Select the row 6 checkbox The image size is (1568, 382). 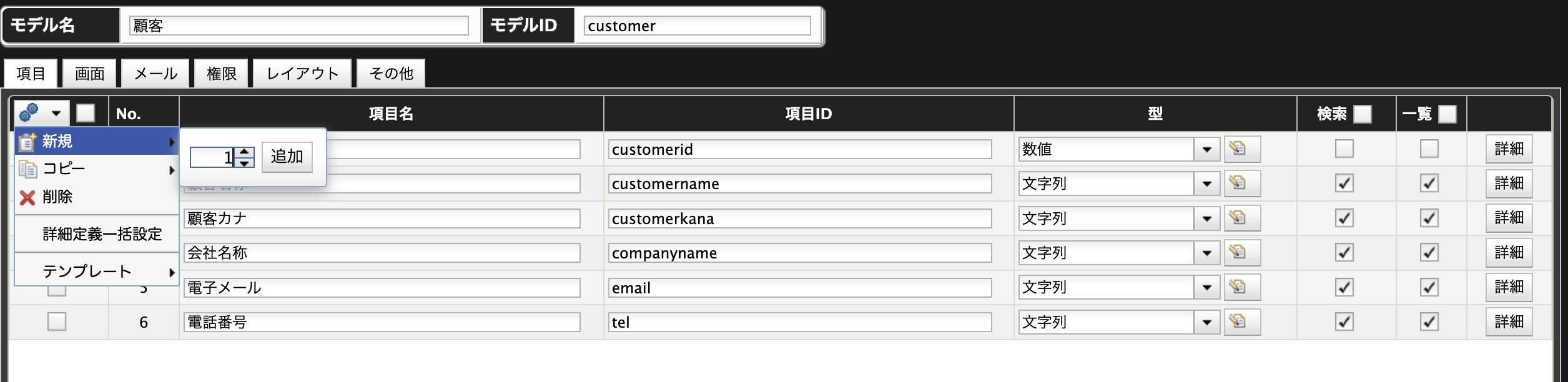coord(57,322)
